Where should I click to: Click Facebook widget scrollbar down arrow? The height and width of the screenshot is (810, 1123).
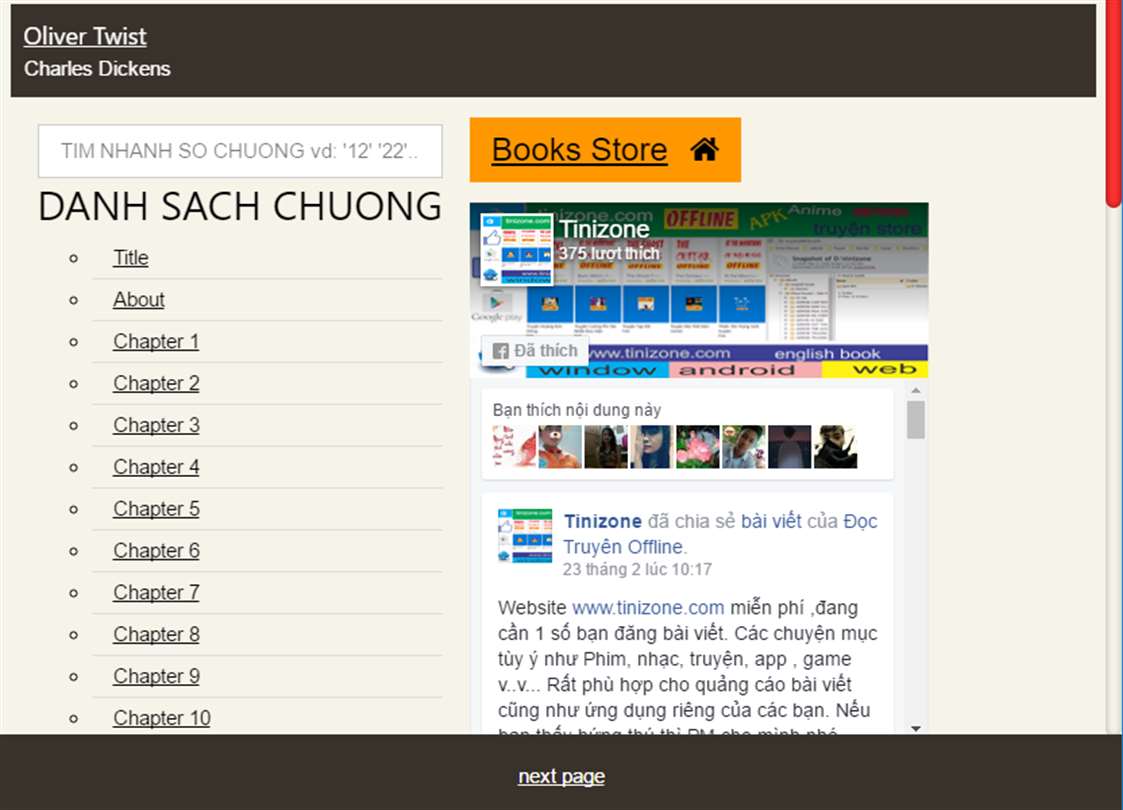point(915,728)
